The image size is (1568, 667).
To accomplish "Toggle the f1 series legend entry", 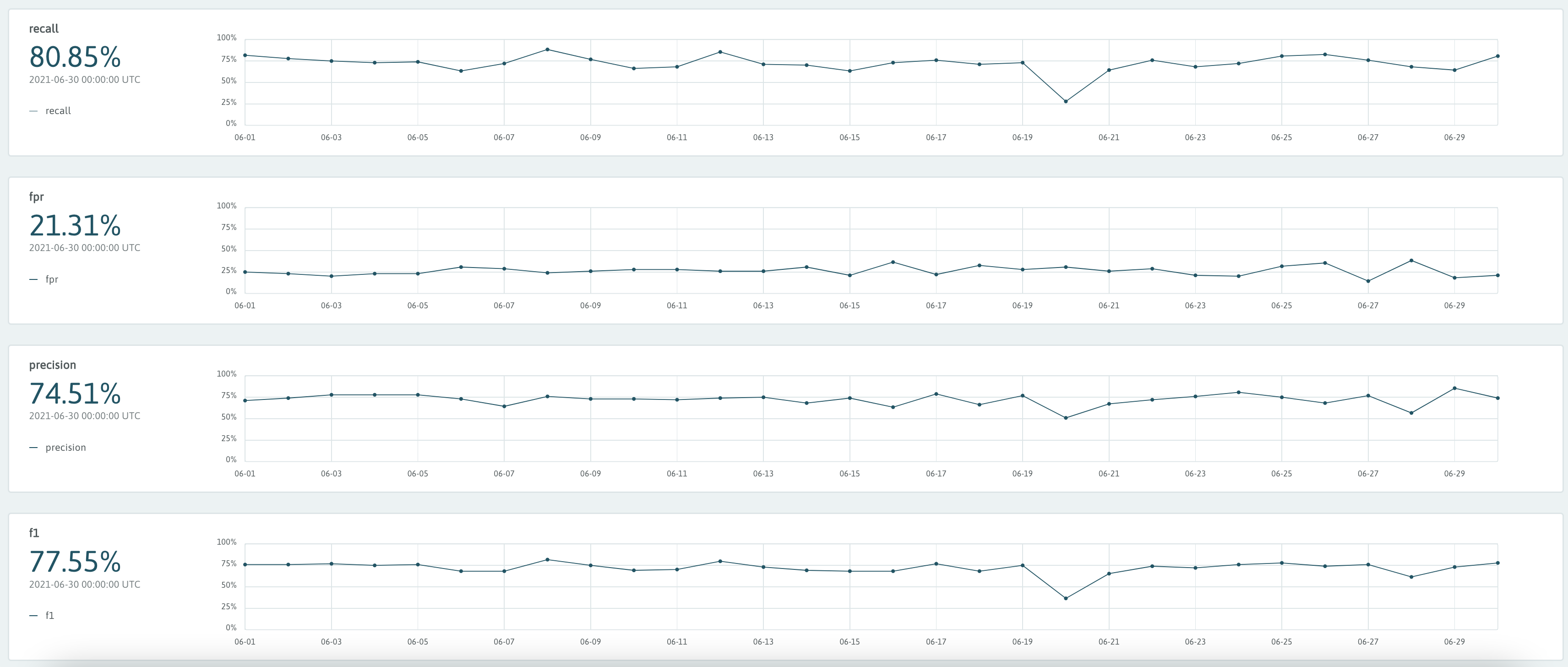I will tap(49, 615).
